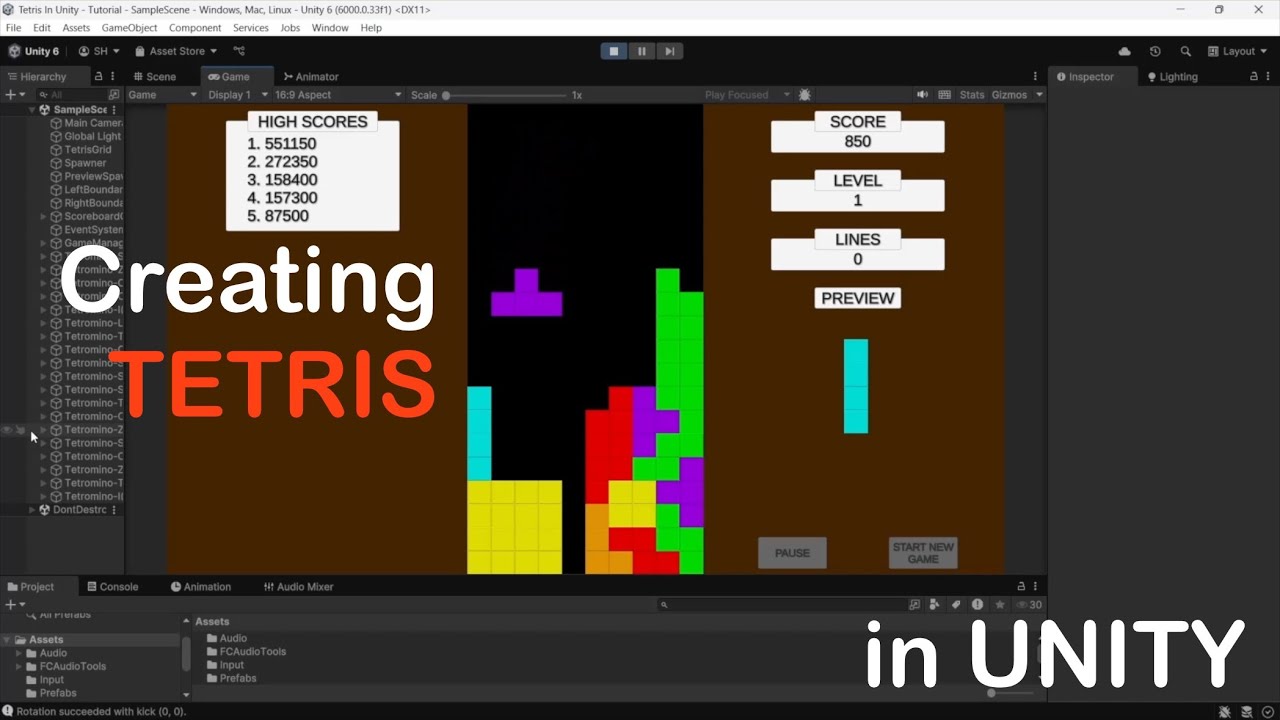Switch to the Inspector tab
The height and width of the screenshot is (720, 1280).
click(x=1091, y=76)
